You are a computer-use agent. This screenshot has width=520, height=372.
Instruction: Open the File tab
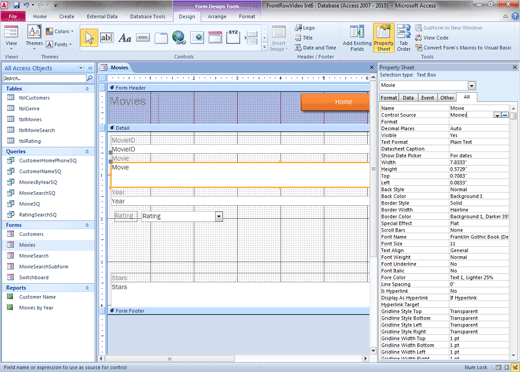coord(13,16)
